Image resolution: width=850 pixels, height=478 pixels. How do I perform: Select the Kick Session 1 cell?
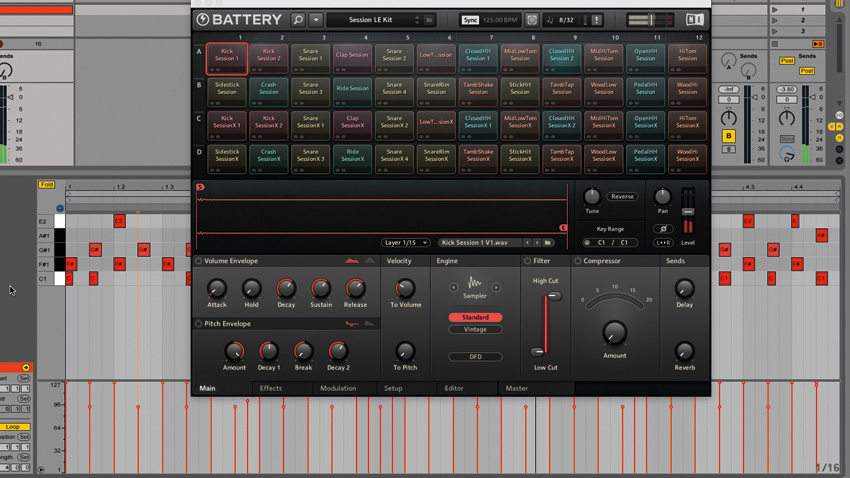pos(227,58)
